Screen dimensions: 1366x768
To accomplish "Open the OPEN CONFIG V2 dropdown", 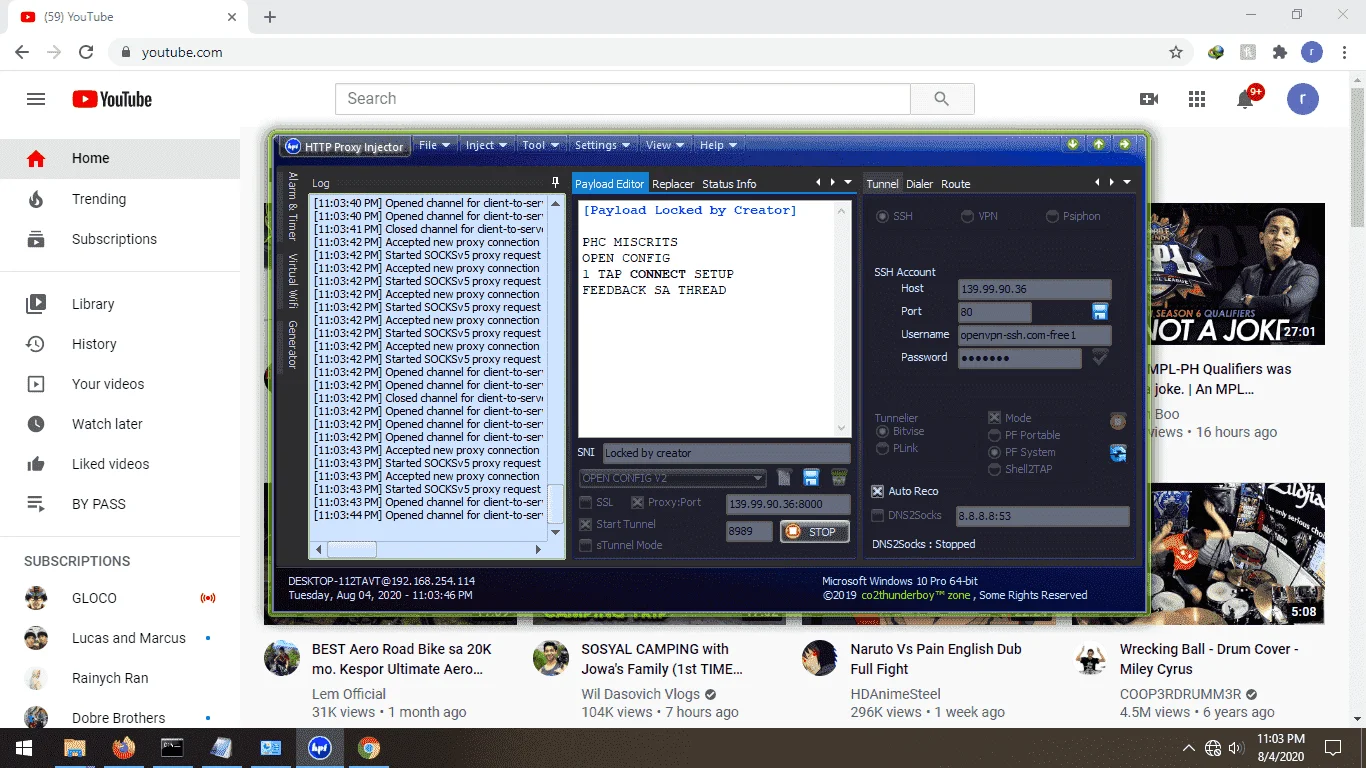I will (x=672, y=478).
